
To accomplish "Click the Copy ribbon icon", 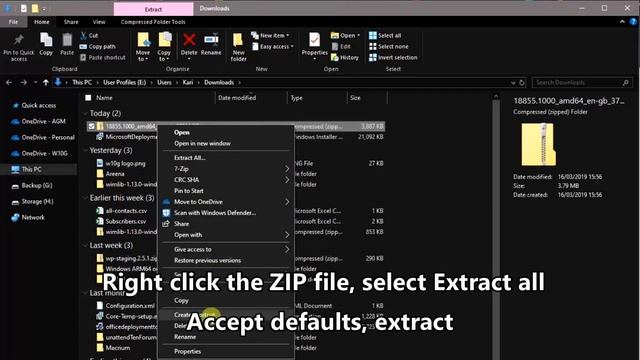I will (46, 40).
